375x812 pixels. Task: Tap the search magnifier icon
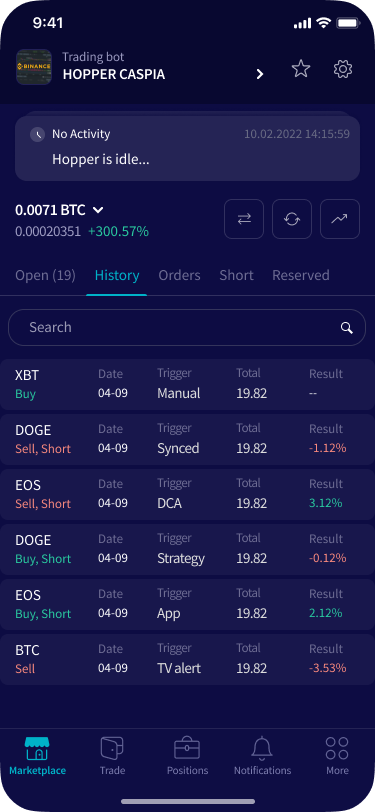pos(347,328)
